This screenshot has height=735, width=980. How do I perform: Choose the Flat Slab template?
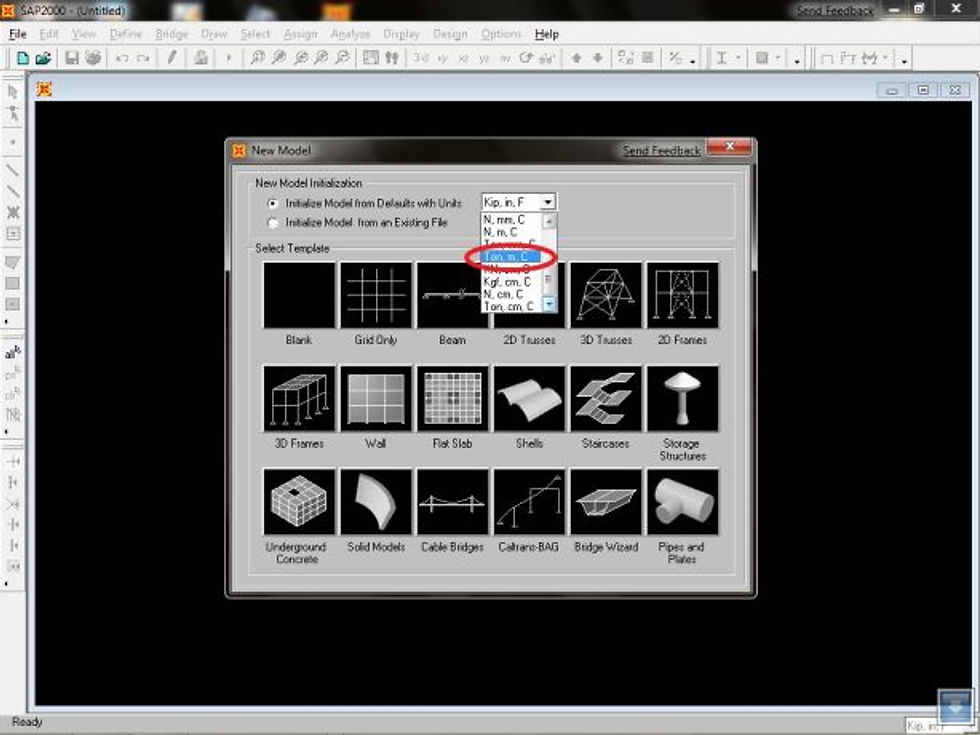tap(452, 399)
